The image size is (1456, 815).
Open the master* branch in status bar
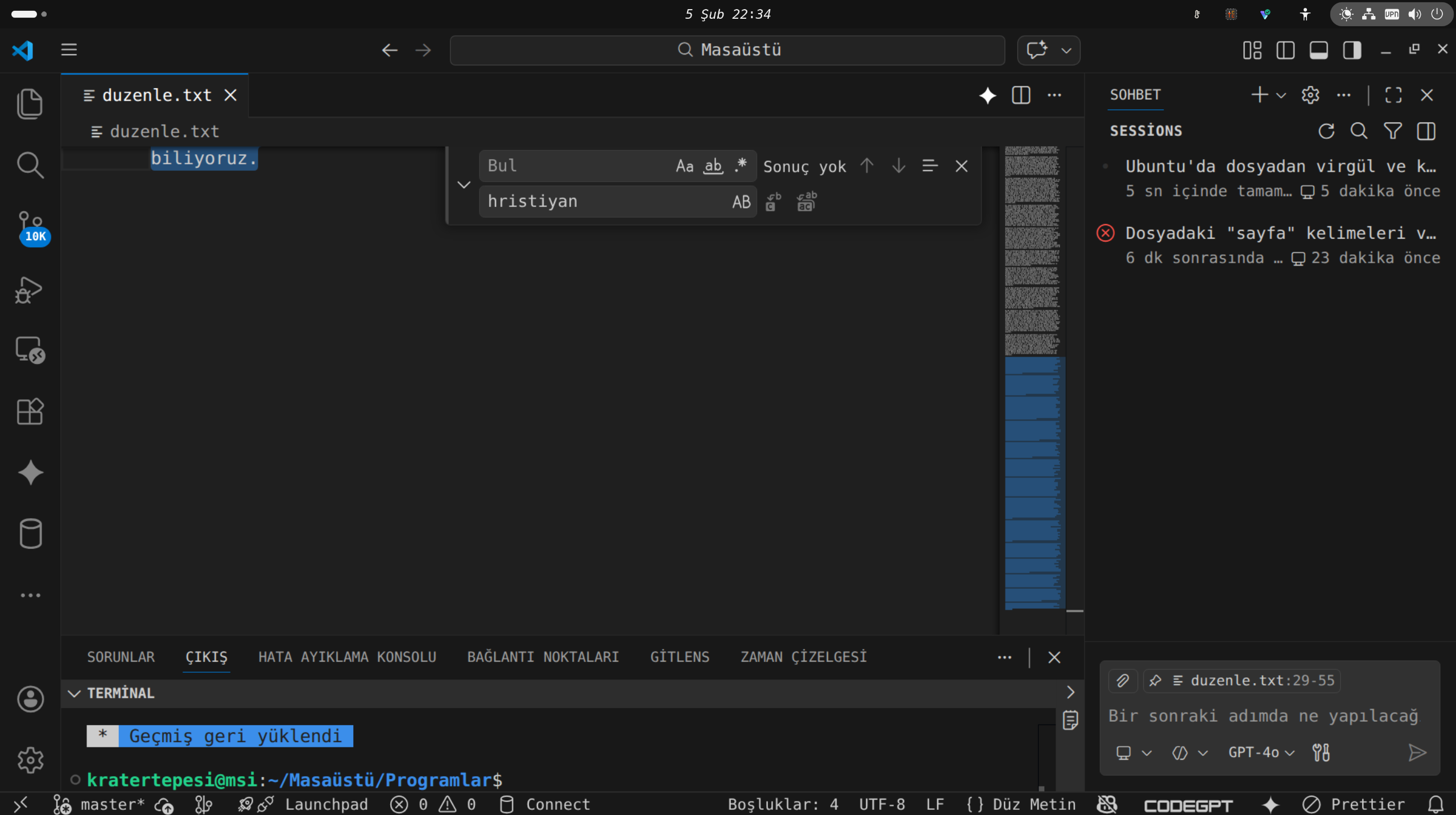(x=98, y=804)
